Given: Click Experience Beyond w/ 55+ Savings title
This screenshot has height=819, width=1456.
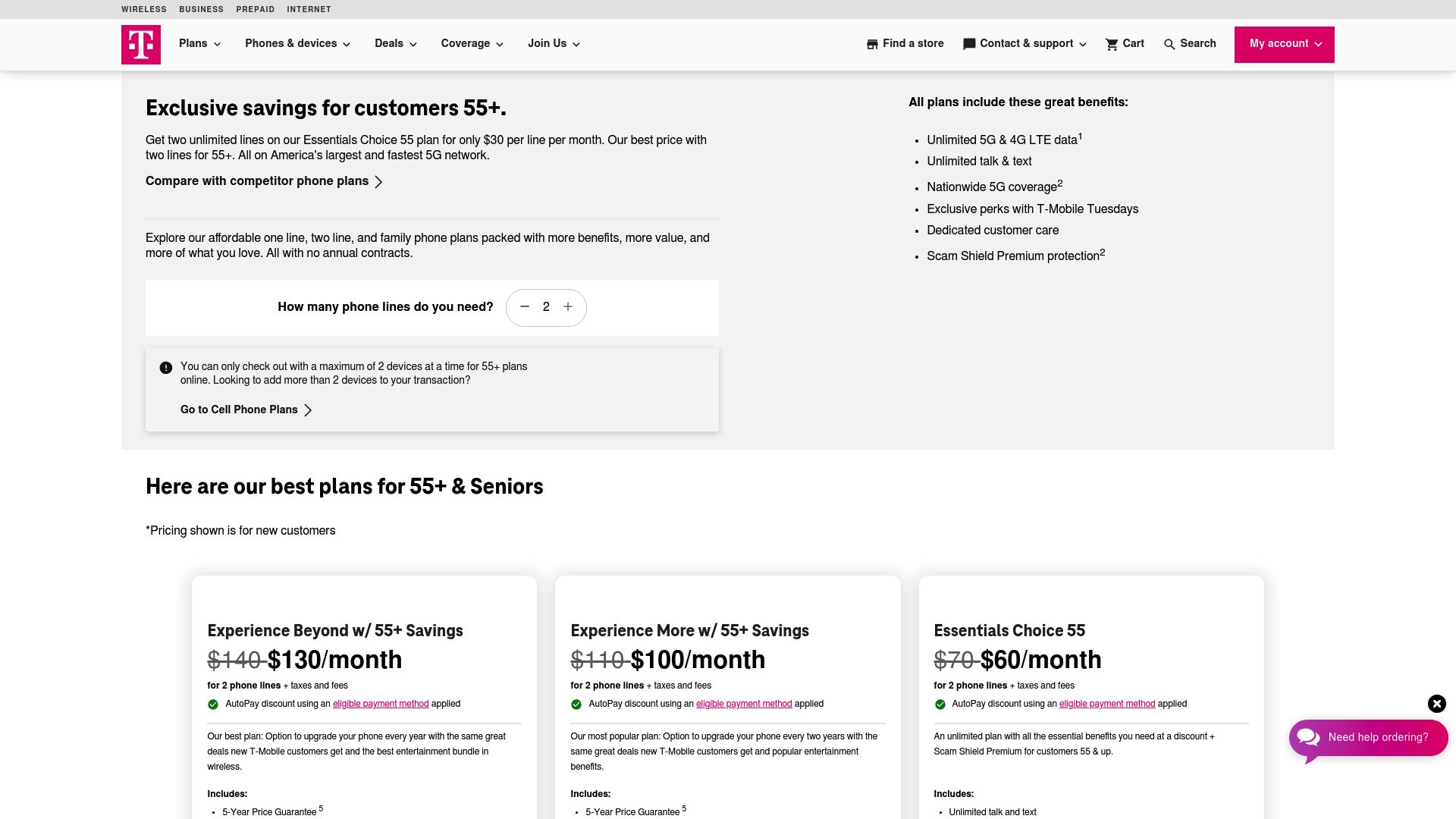Looking at the screenshot, I should click(335, 631).
